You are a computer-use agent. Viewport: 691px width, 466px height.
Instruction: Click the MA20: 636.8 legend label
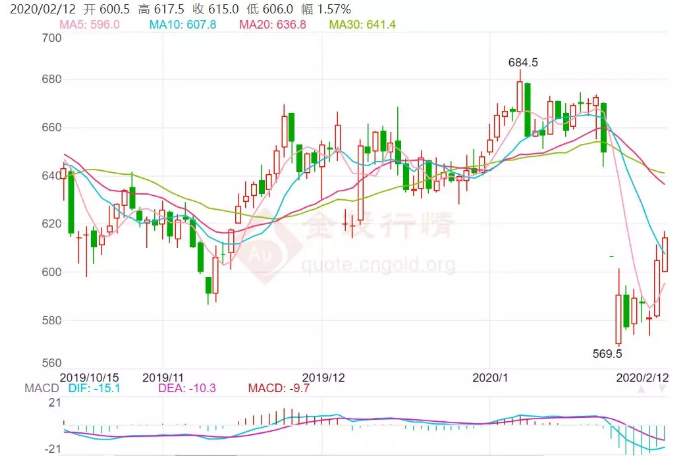(272, 24)
